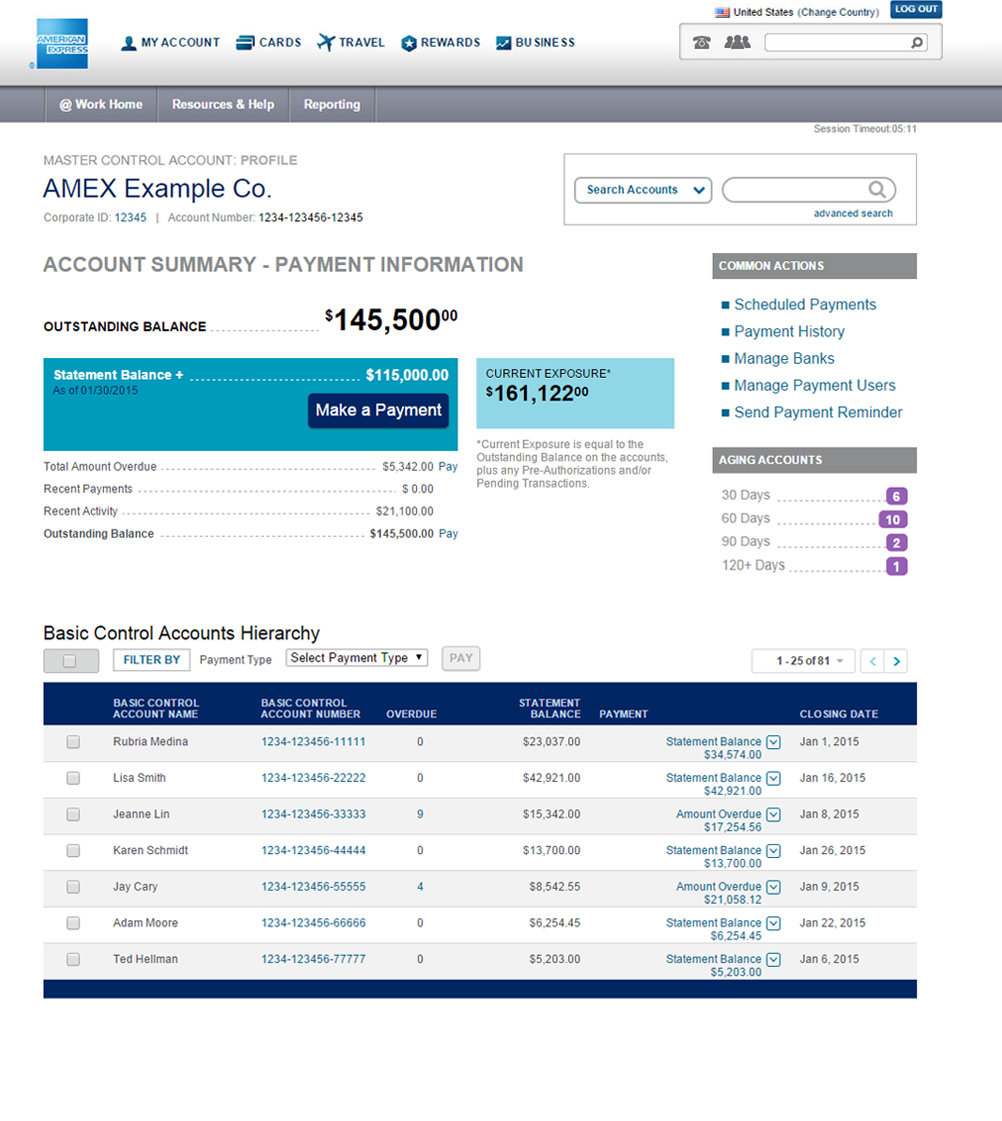Screen dimensions: 1002x1121
Task: Check the Rubria Medina row checkbox
Action: click(x=73, y=742)
